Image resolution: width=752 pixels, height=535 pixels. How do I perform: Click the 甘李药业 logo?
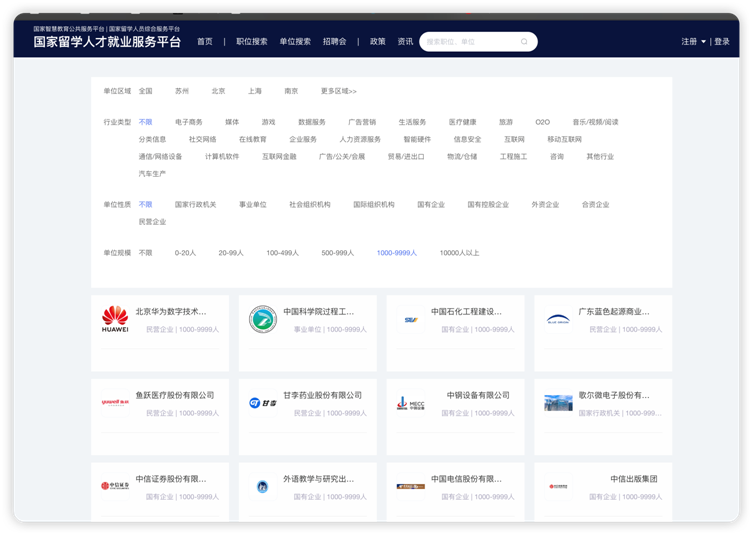coord(263,403)
